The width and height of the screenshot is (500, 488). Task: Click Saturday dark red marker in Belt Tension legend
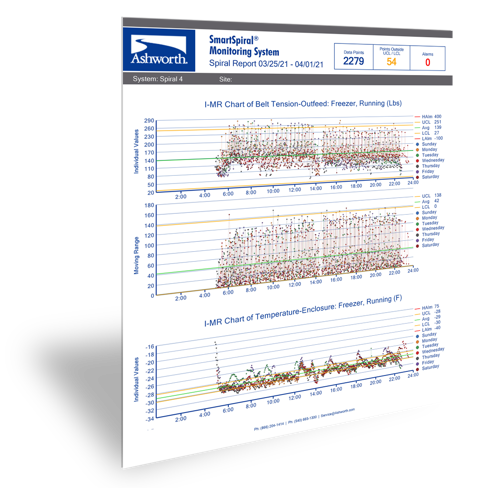click(417, 177)
